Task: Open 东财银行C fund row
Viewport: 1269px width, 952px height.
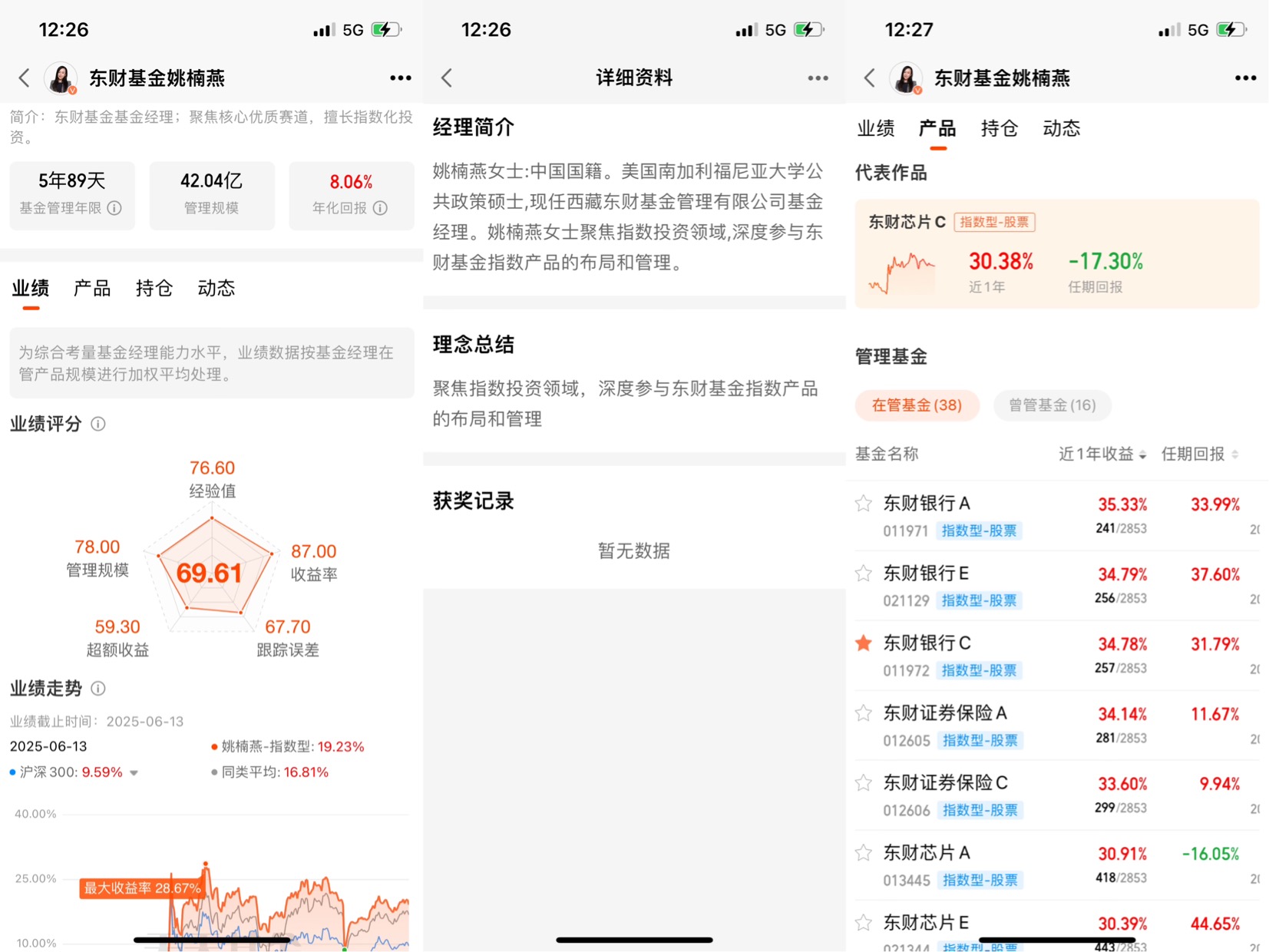Action: pos(1057,656)
